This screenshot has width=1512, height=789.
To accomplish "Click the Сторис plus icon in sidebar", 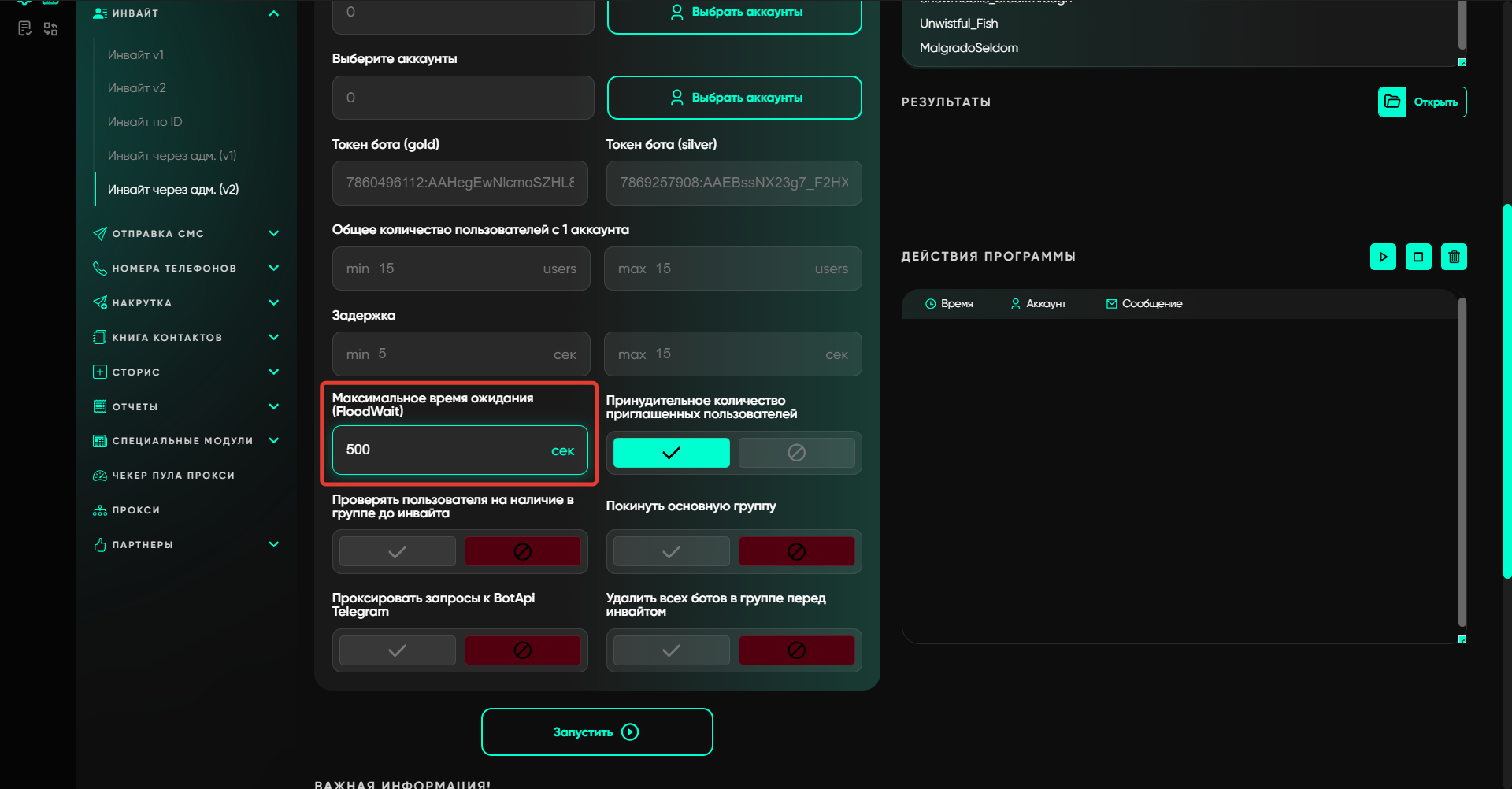I will tap(100, 372).
